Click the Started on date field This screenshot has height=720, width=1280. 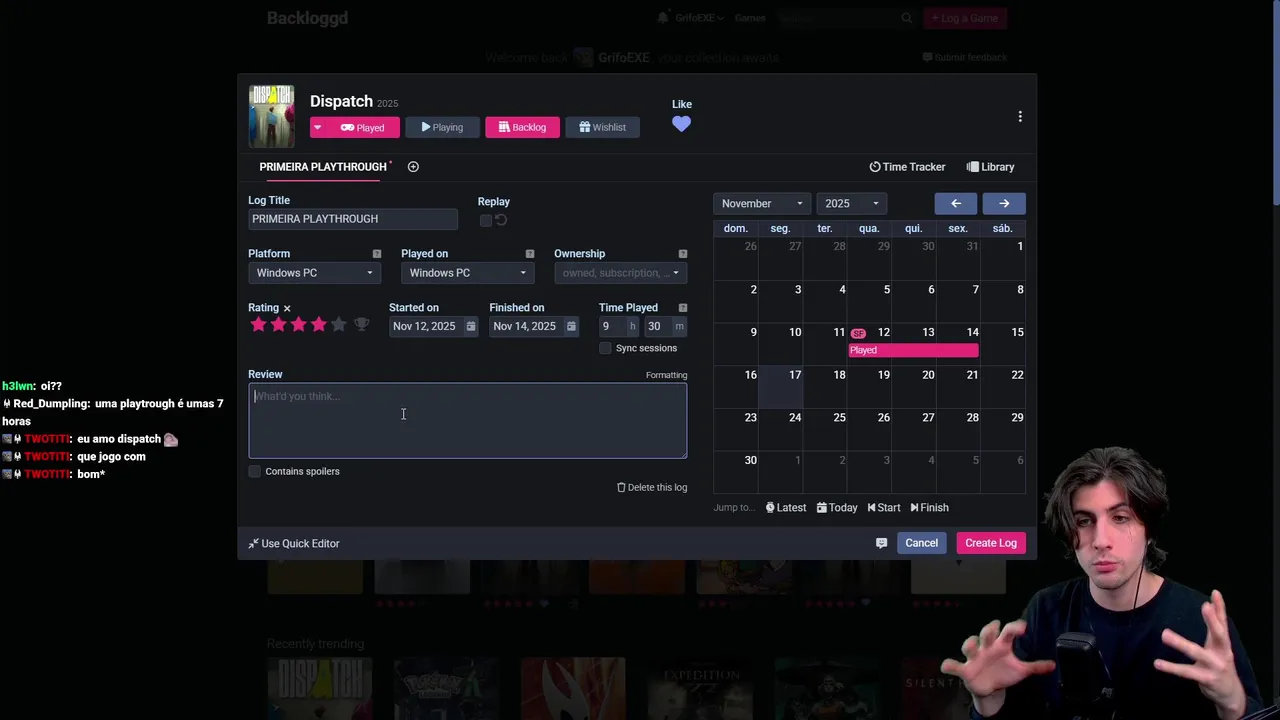(x=425, y=326)
